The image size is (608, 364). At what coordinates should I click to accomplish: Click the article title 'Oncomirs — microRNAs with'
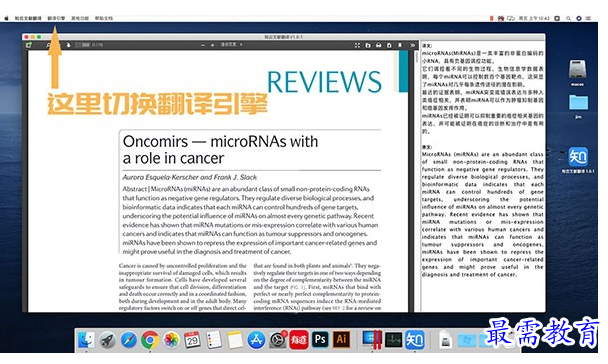click(220, 141)
